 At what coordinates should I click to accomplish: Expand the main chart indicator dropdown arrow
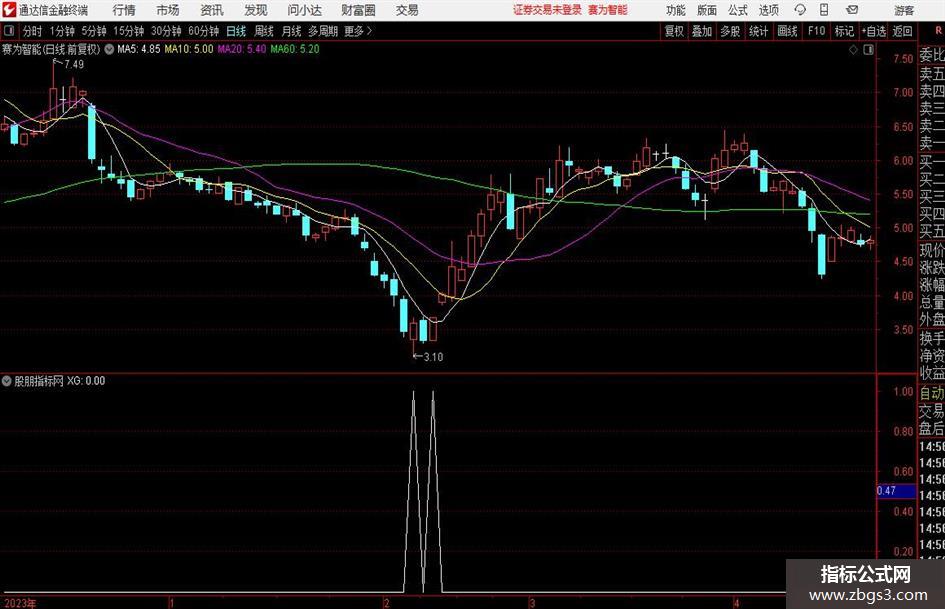click(x=109, y=49)
